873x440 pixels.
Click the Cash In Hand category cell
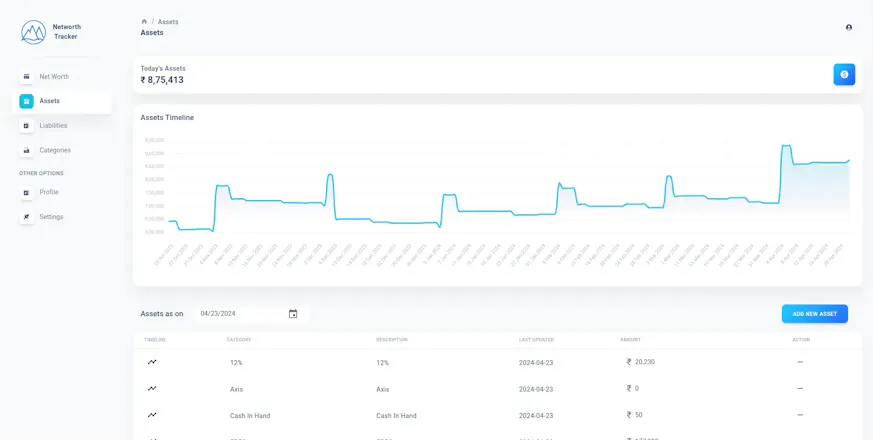pos(250,415)
